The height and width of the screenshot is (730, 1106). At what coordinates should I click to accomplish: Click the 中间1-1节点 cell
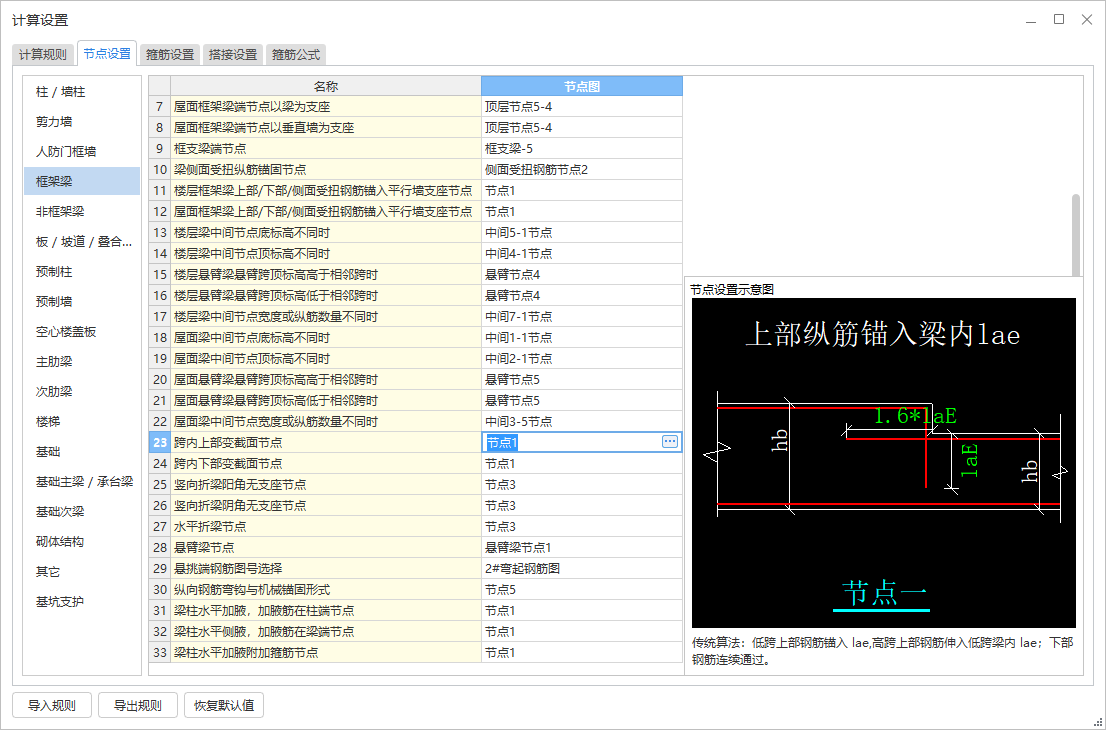[582, 337]
